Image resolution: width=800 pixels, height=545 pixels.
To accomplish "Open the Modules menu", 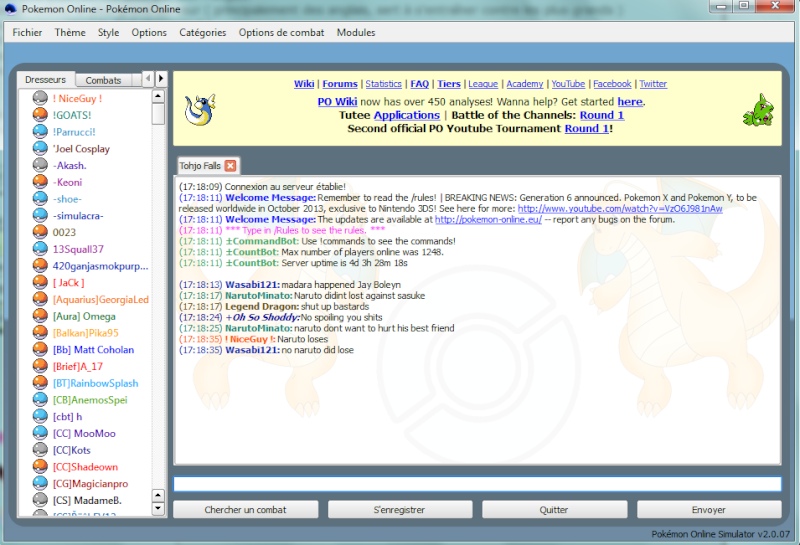I will (x=356, y=33).
